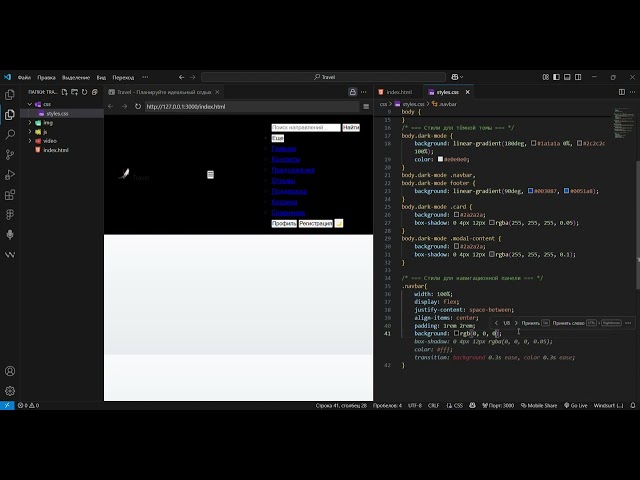Select index.html file in explorer
640x480 pixels.
[62, 150]
